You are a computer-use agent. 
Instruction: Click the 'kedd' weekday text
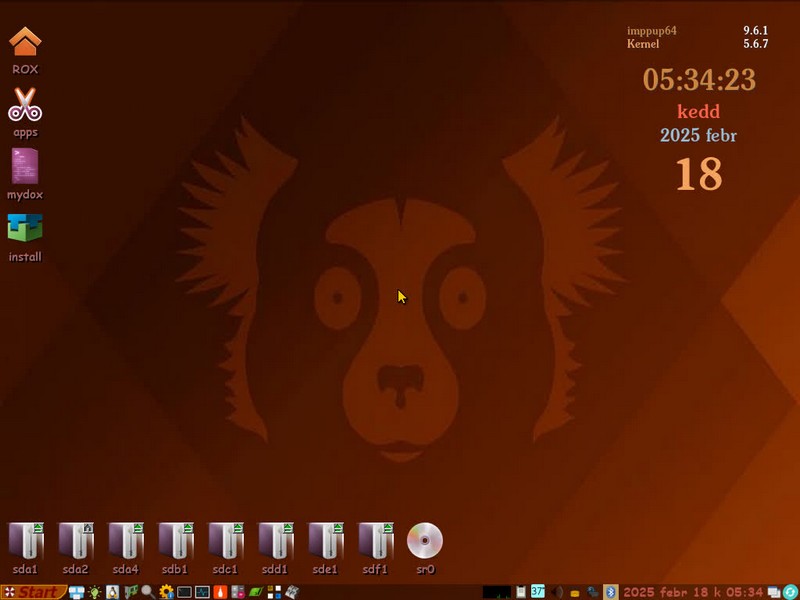(x=698, y=111)
